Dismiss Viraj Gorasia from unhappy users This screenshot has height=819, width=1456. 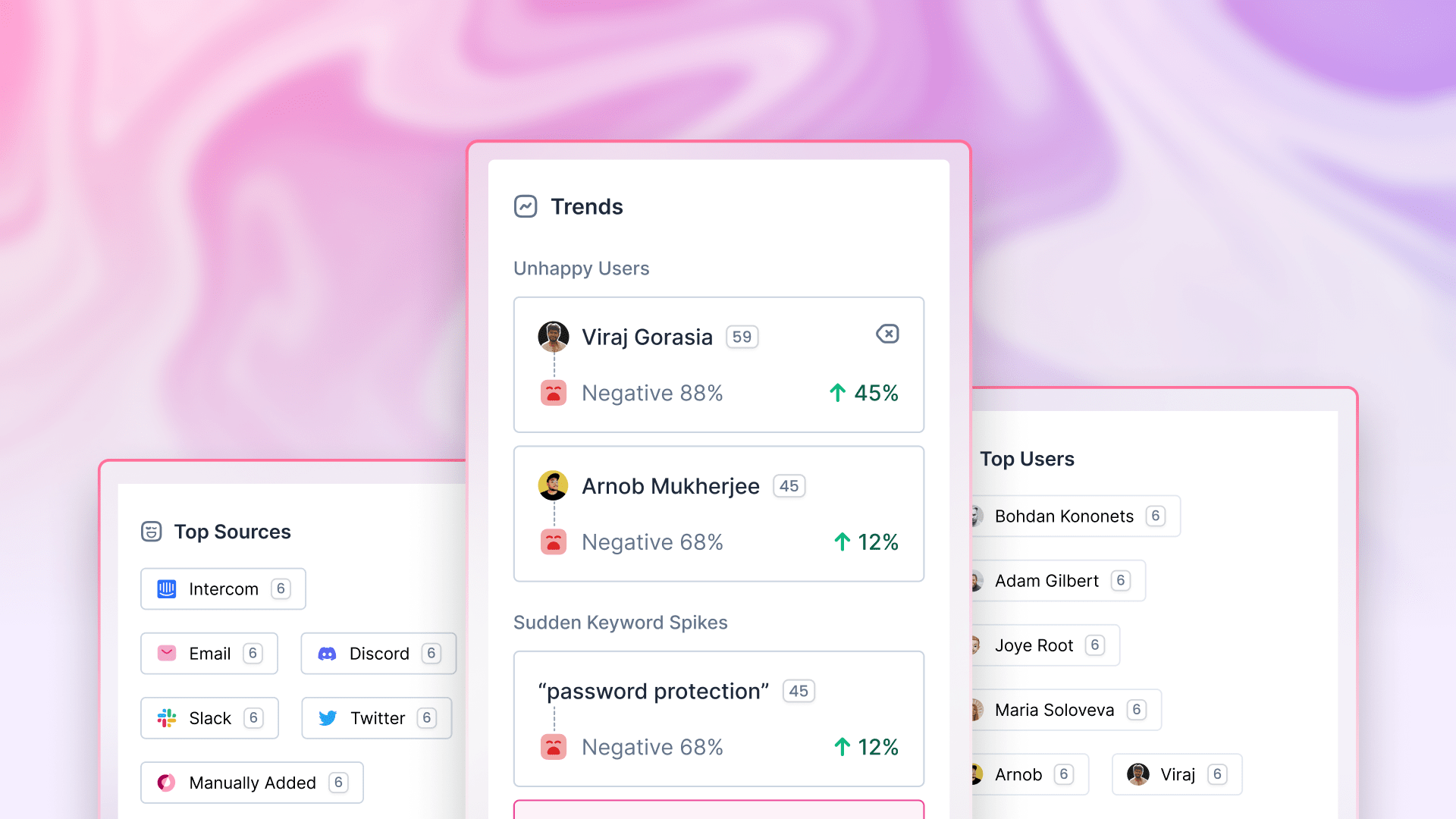pos(887,335)
